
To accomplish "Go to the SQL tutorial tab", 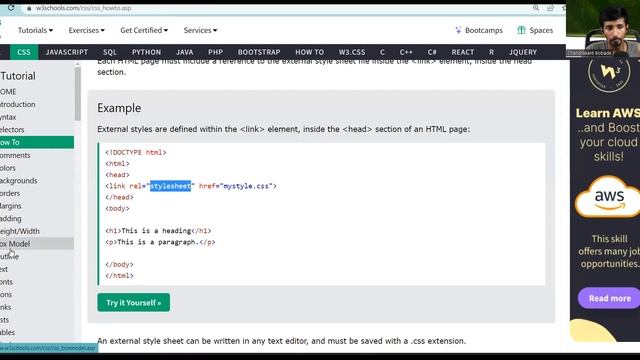I will click(110, 52).
